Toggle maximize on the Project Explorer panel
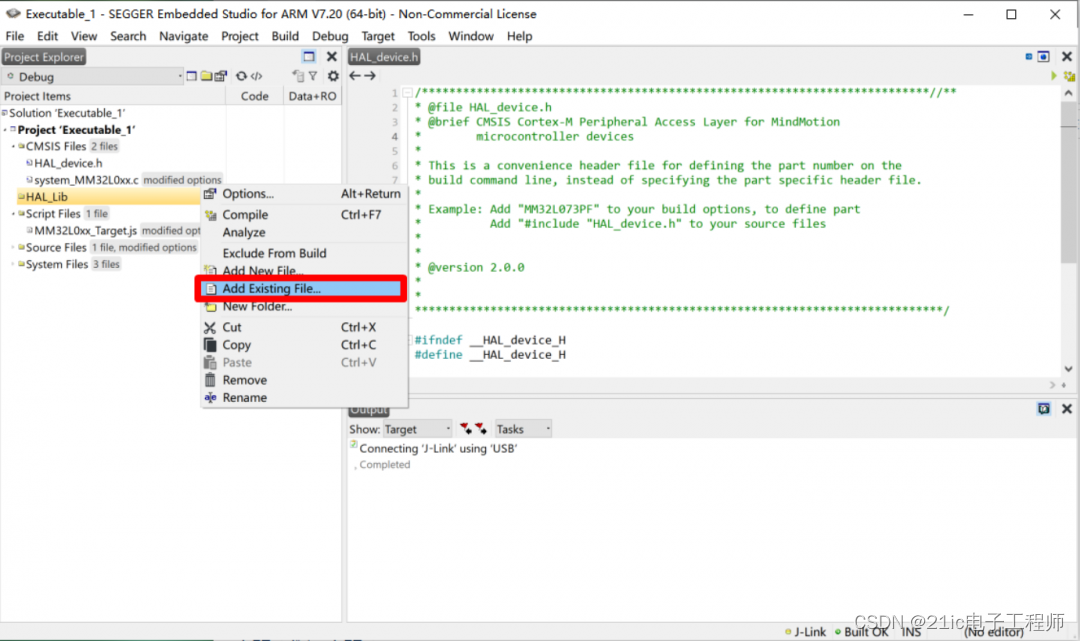Viewport: 1080px width, 641px height. click(310, 57)
